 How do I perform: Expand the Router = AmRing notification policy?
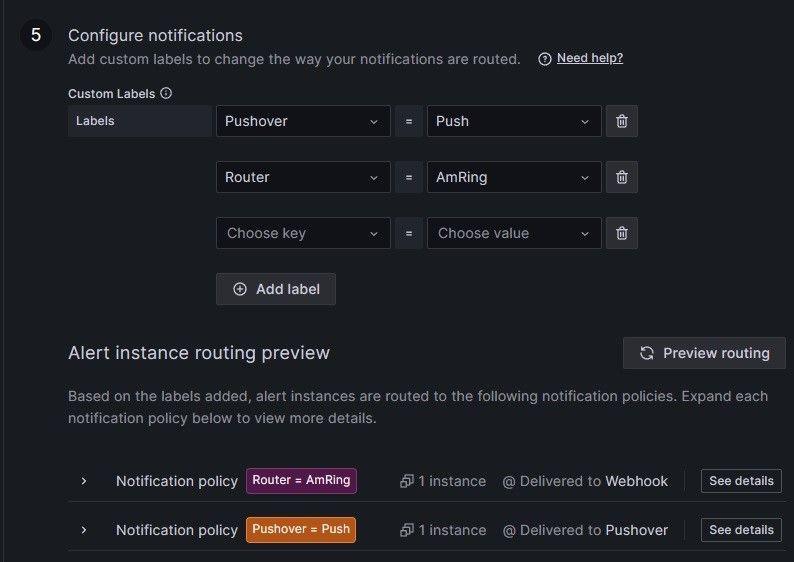[x=84, y=481]
